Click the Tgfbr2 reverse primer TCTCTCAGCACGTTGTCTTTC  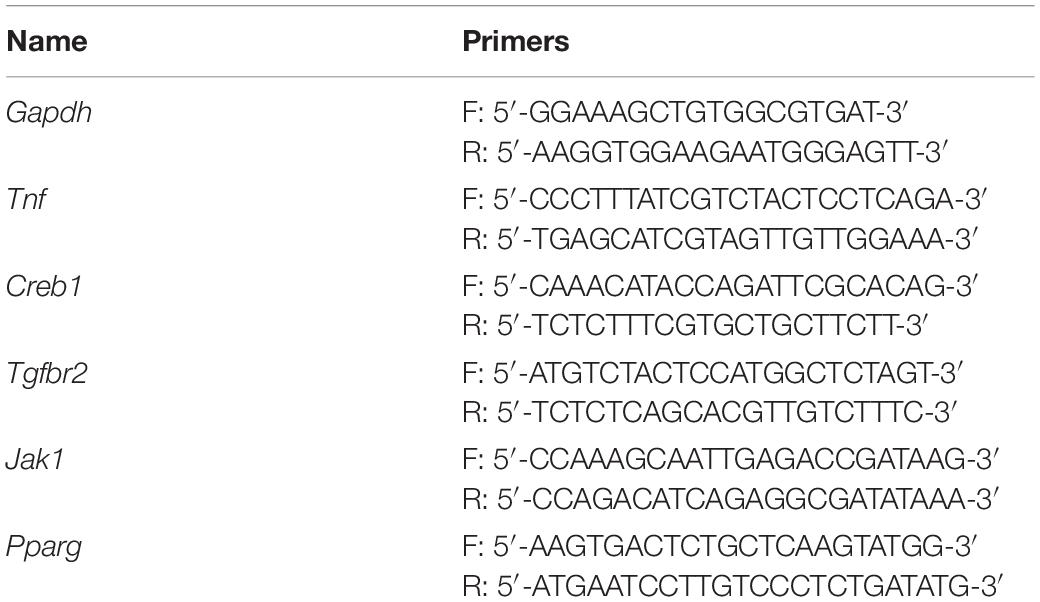pyautogui.click(x=709, y=413)
